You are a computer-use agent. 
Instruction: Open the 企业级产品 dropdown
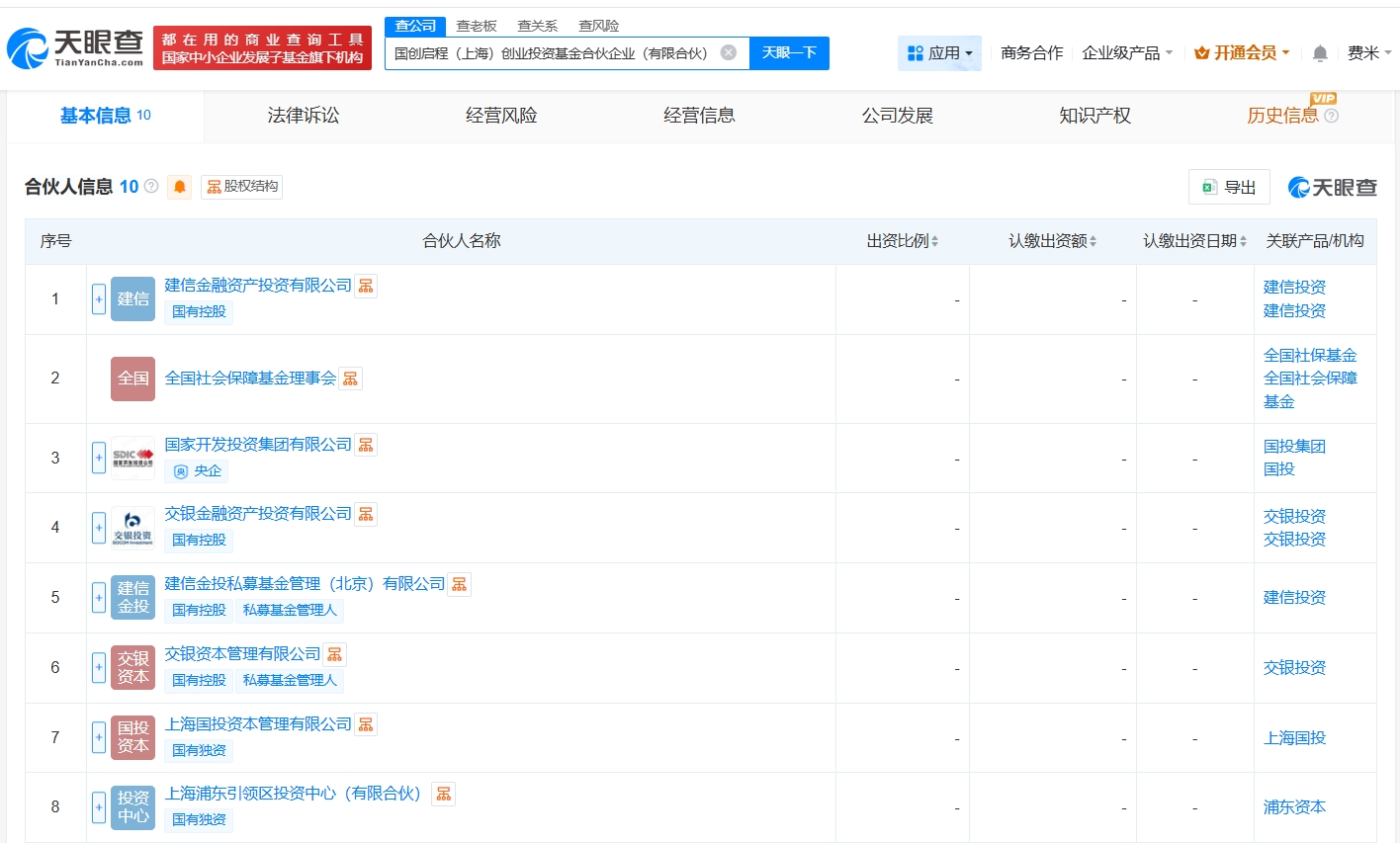click(x=1127, y=53)
